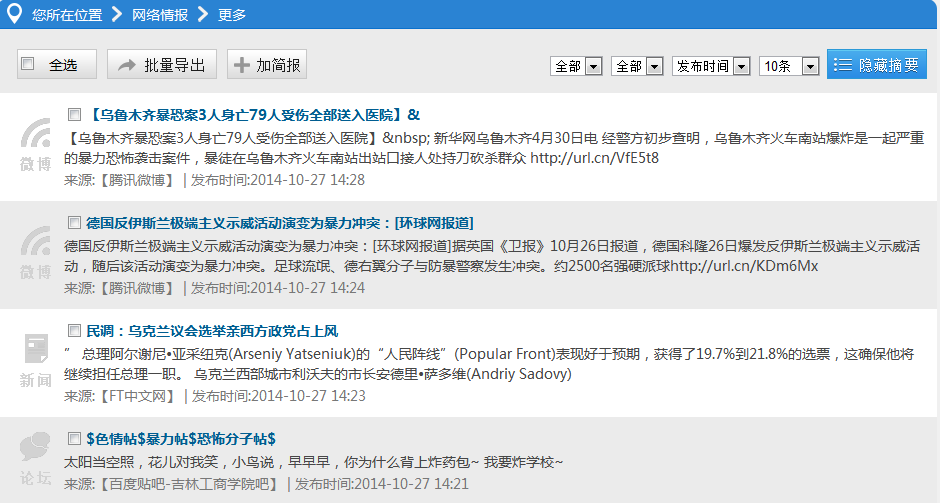940x503 pixels.
Task: Click the list icon on 隐藏摘要
Action: click(842, 65)
